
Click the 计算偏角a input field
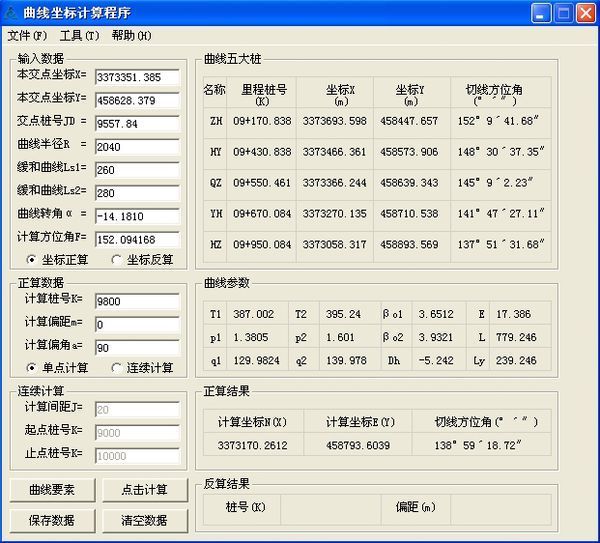pyautogui.click(x=137, y=348)
